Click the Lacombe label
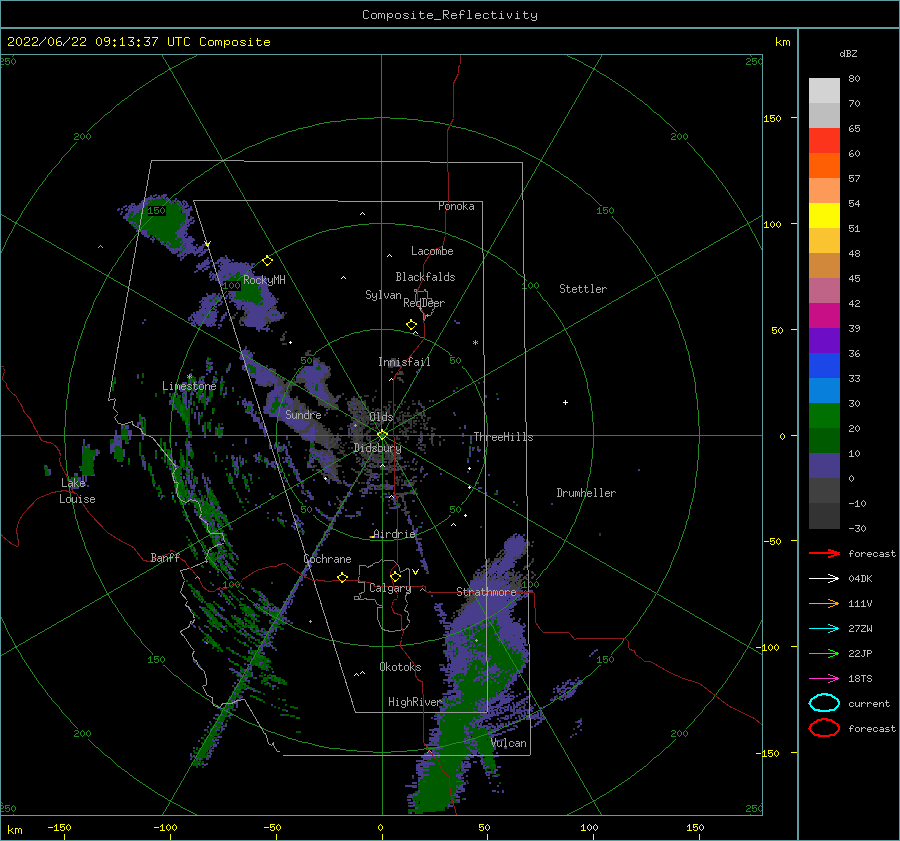The height and width of the screenshot is (841, 900). point(432,251)
